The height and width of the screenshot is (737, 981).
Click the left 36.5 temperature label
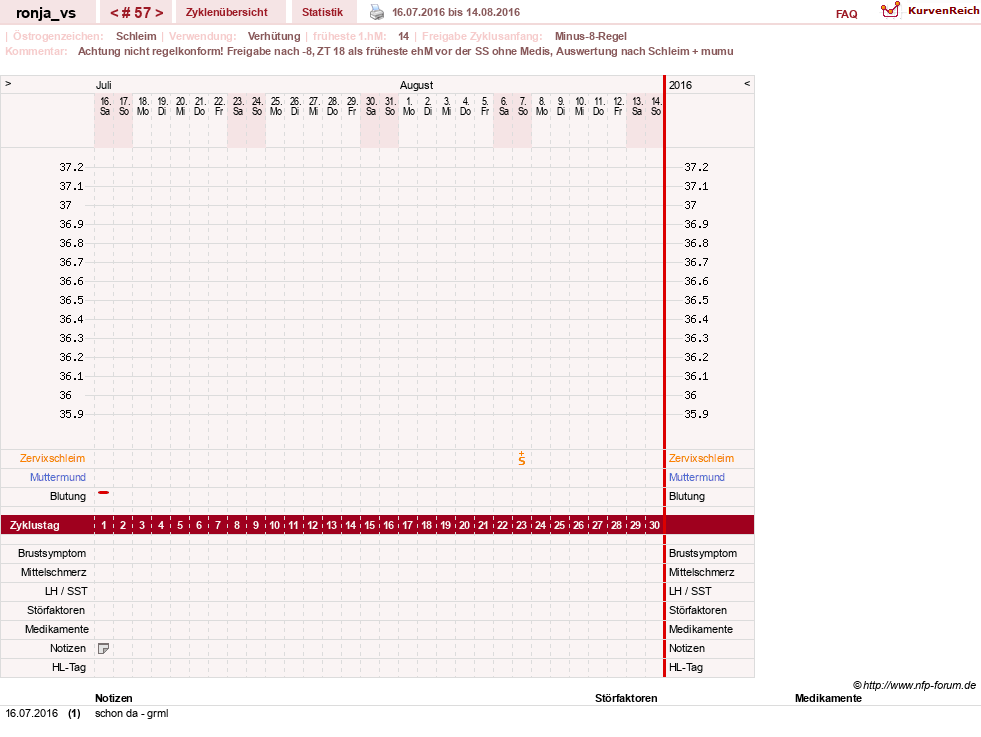pyautogui.click(x=71, y=300)
